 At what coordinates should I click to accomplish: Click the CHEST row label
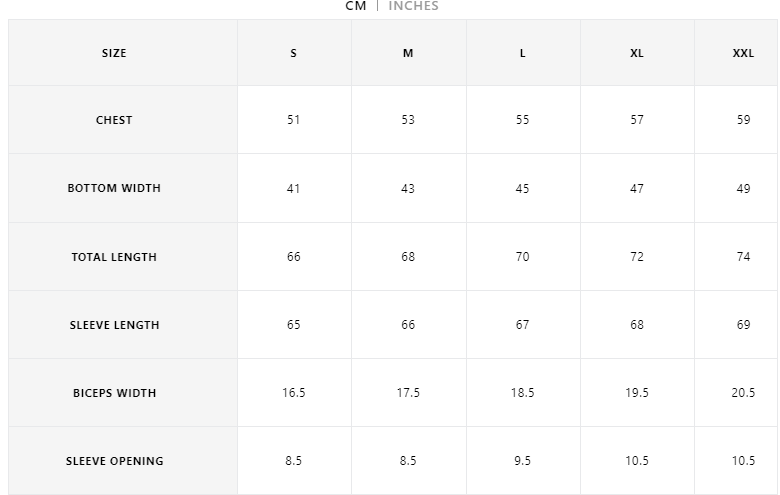point(114,120)
